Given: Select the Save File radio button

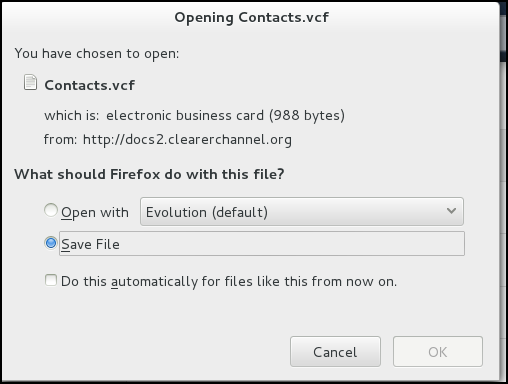Looking at the screenshot, I should 51,243.
